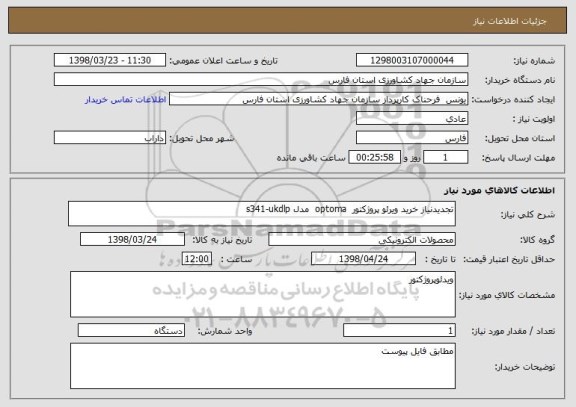Click label اولویت نیاز
Image resolution: width=576 pixels, height=407 pixels.
pos(534,119)
